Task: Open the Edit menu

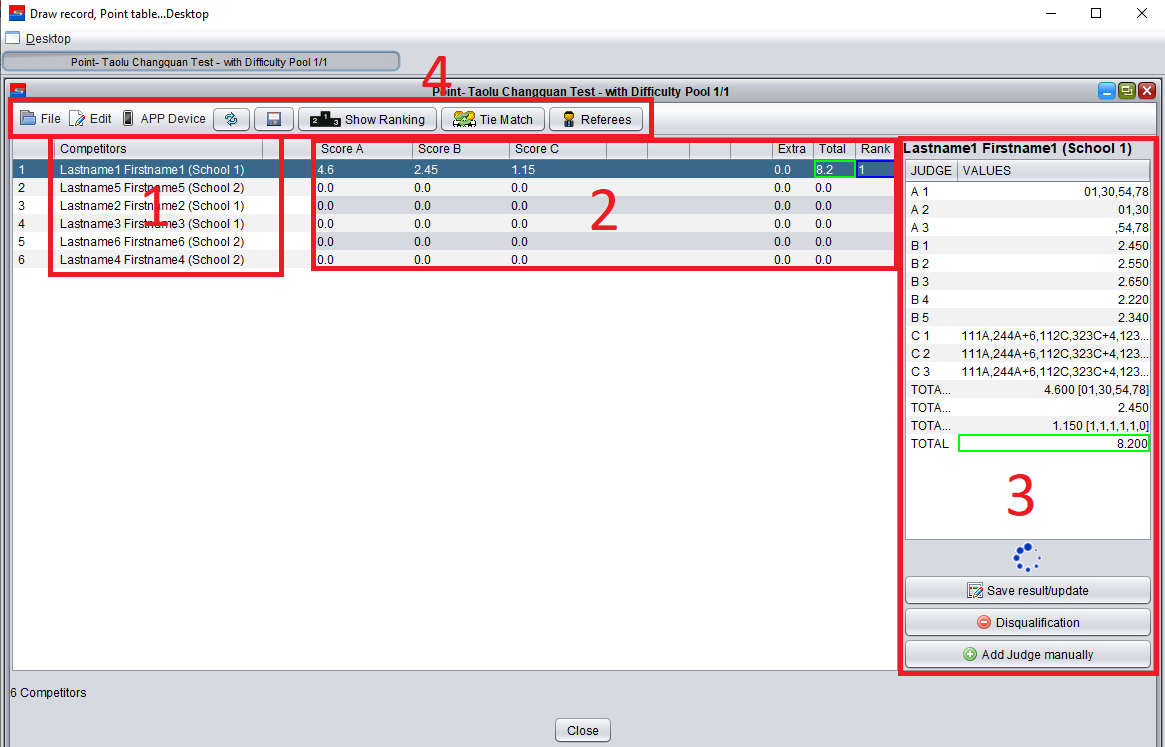Action: (x=91, y=119)
